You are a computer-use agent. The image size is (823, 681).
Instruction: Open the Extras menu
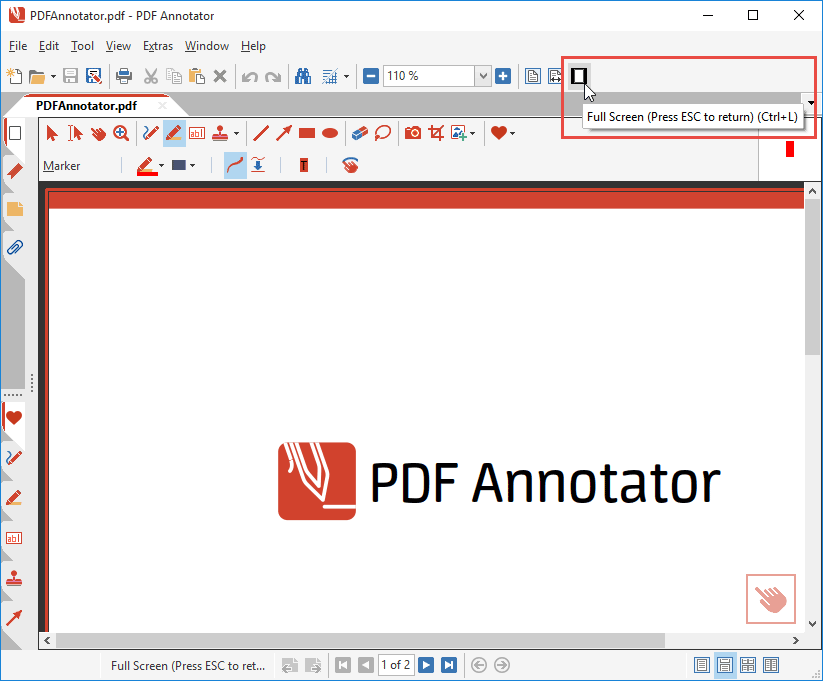(x=158, y=46)
